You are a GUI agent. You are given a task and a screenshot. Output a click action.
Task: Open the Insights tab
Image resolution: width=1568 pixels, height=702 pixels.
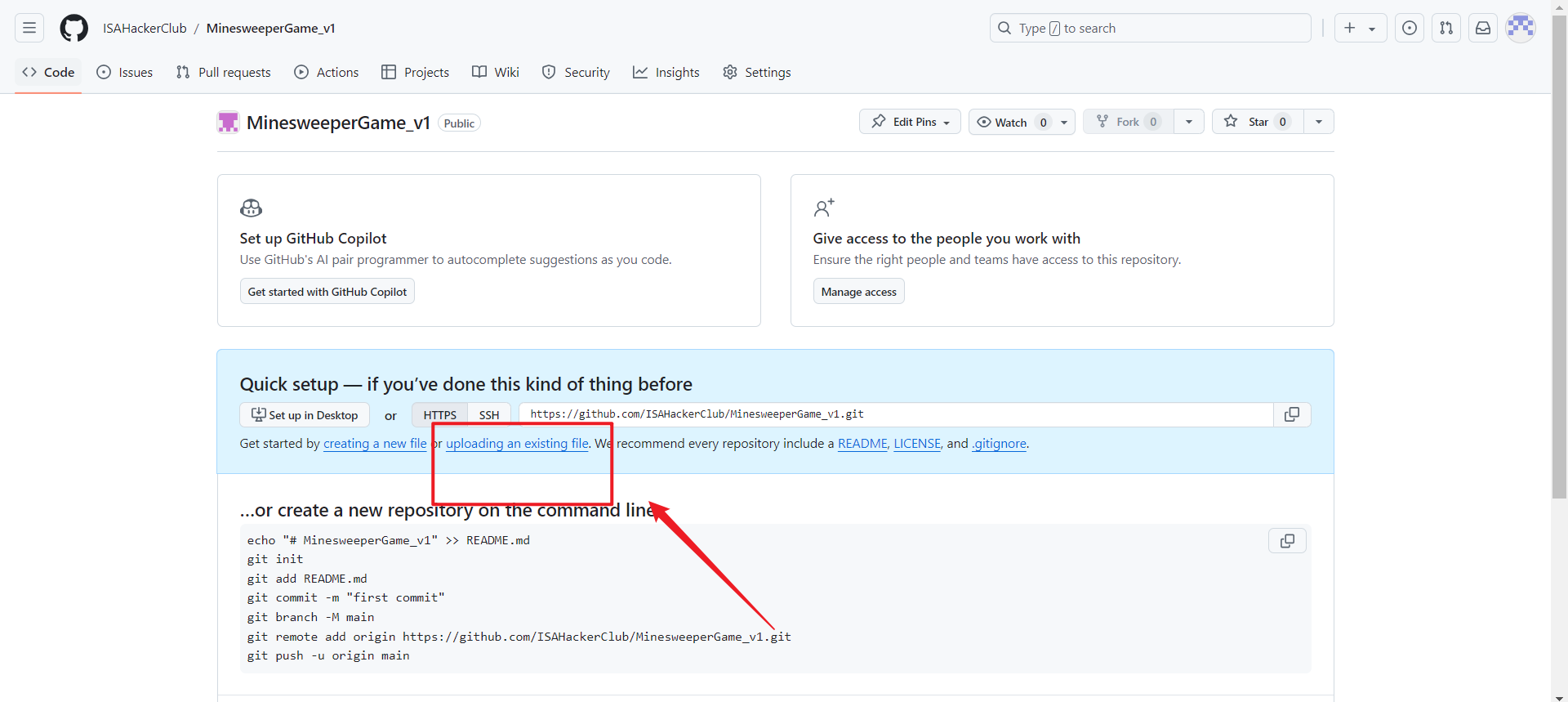[666, 72]
